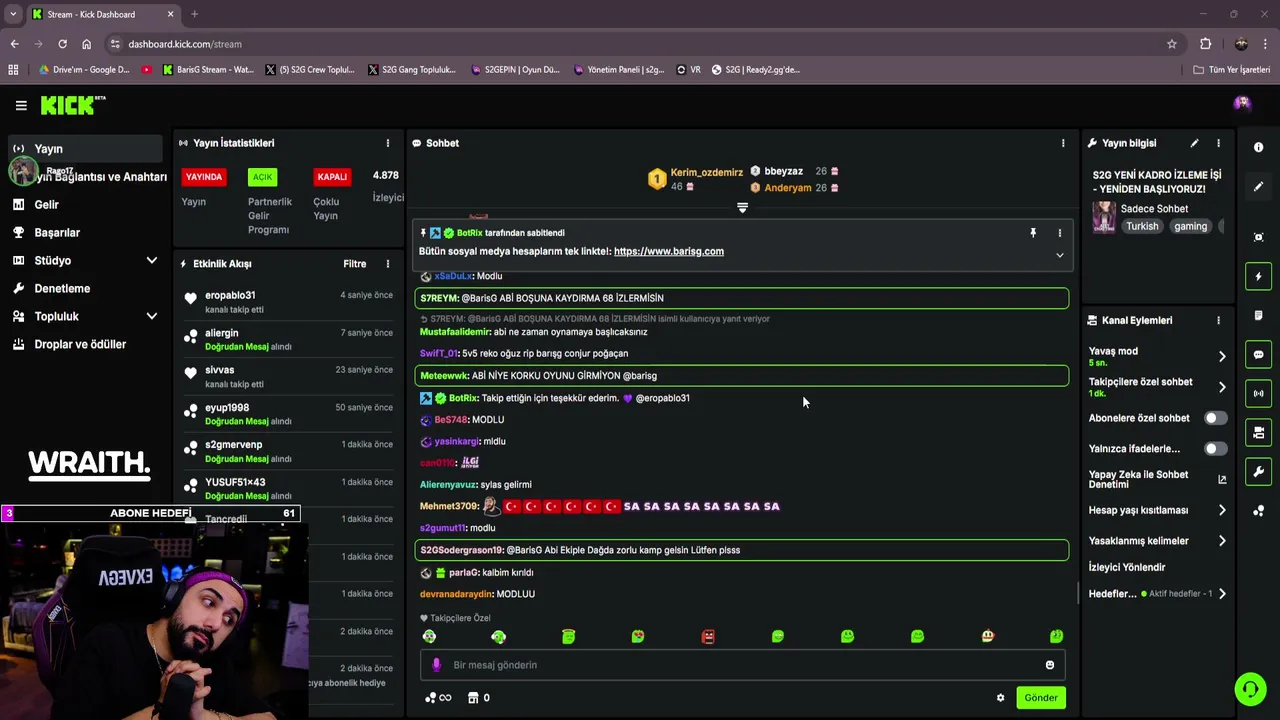Open Droplar ve ödüller menu item
This screenshot has height=720, width=1280.
(x=85, y=344)
